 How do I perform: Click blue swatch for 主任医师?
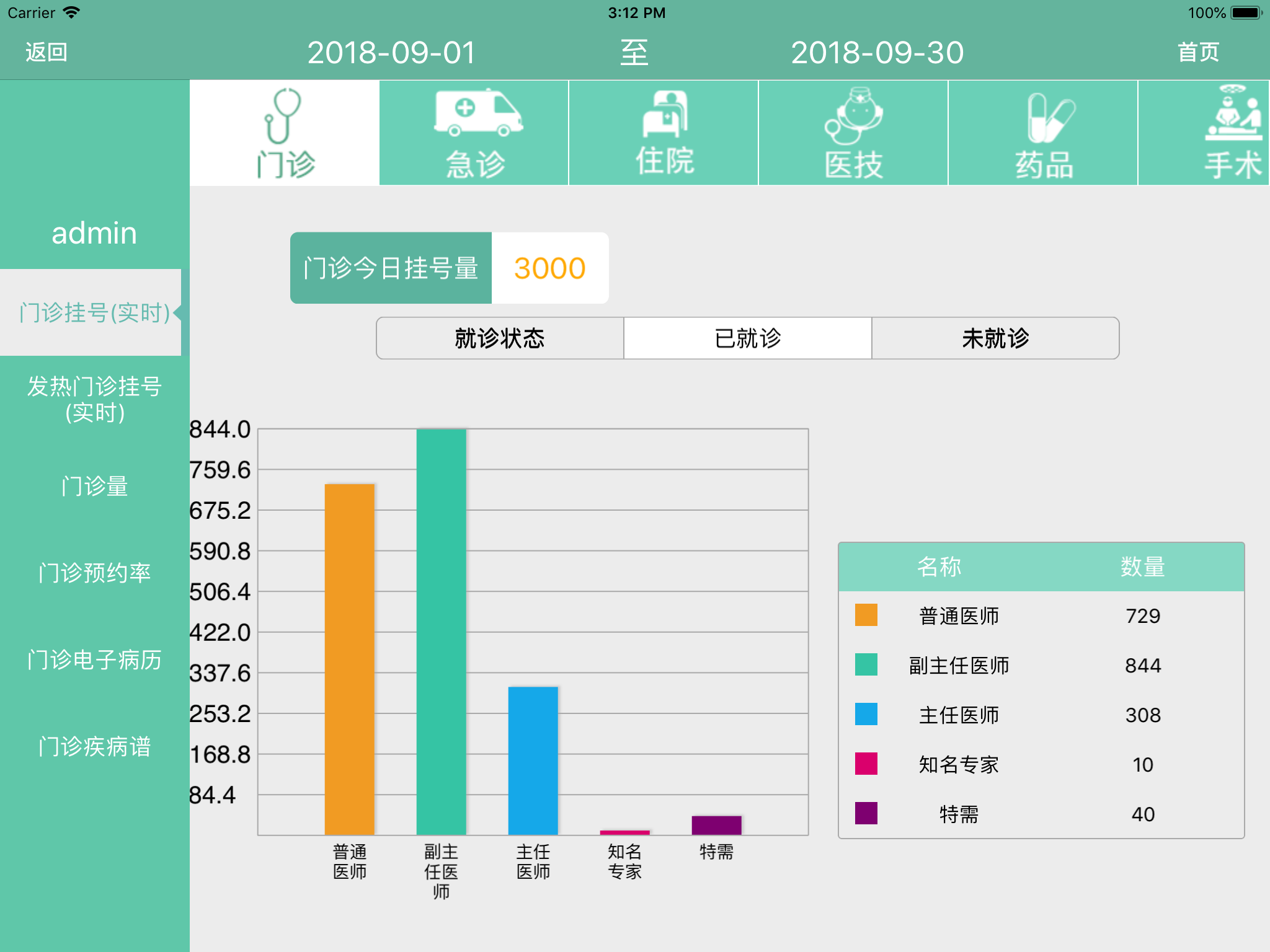click(866, 714)
